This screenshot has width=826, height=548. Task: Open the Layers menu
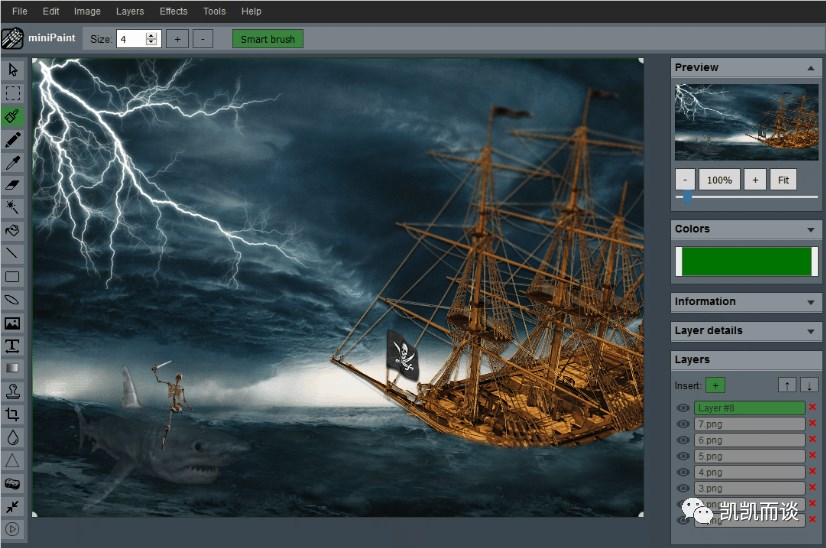coord(130,11)
